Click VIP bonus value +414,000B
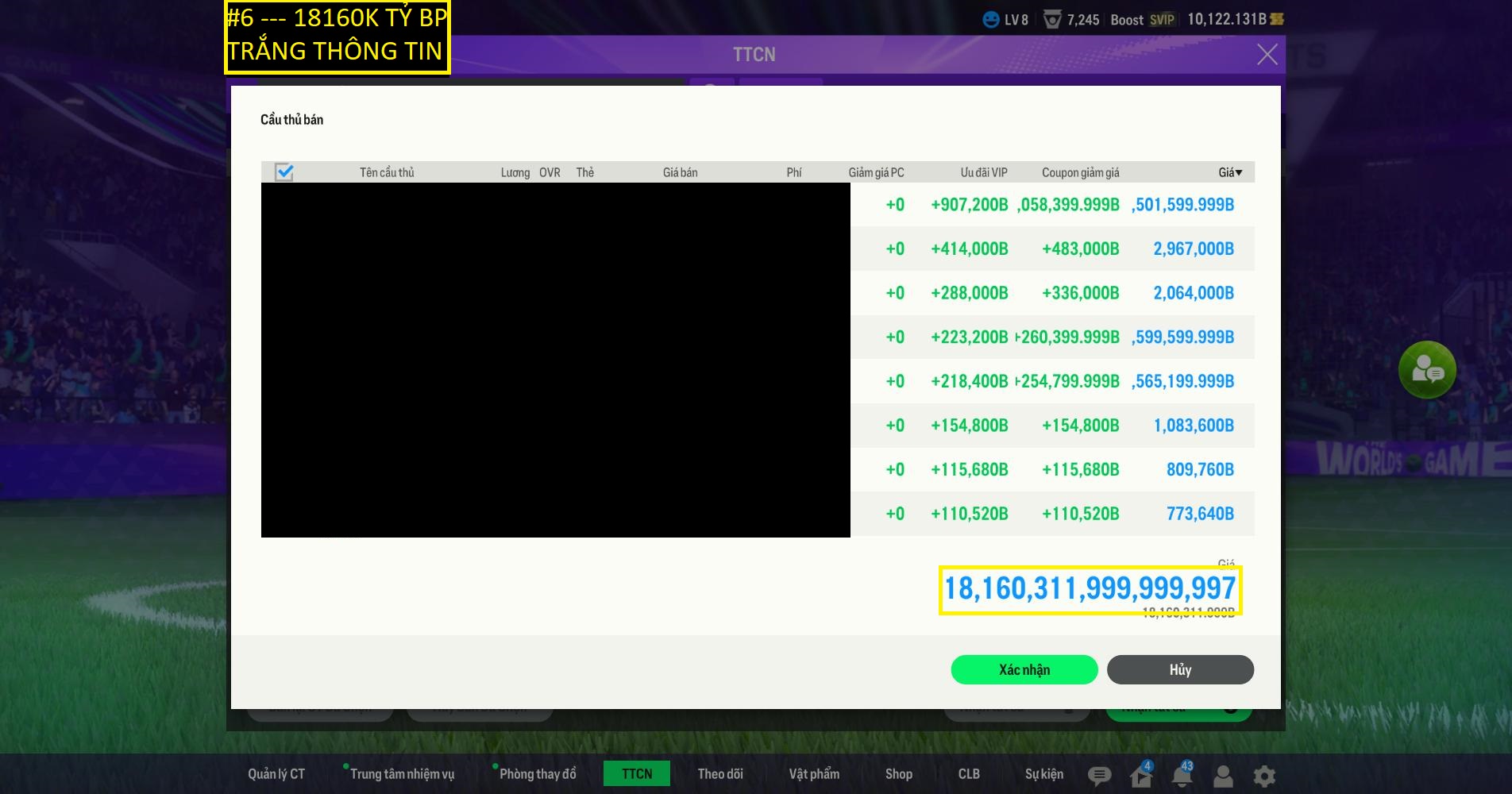 click(x=970, y=249)
